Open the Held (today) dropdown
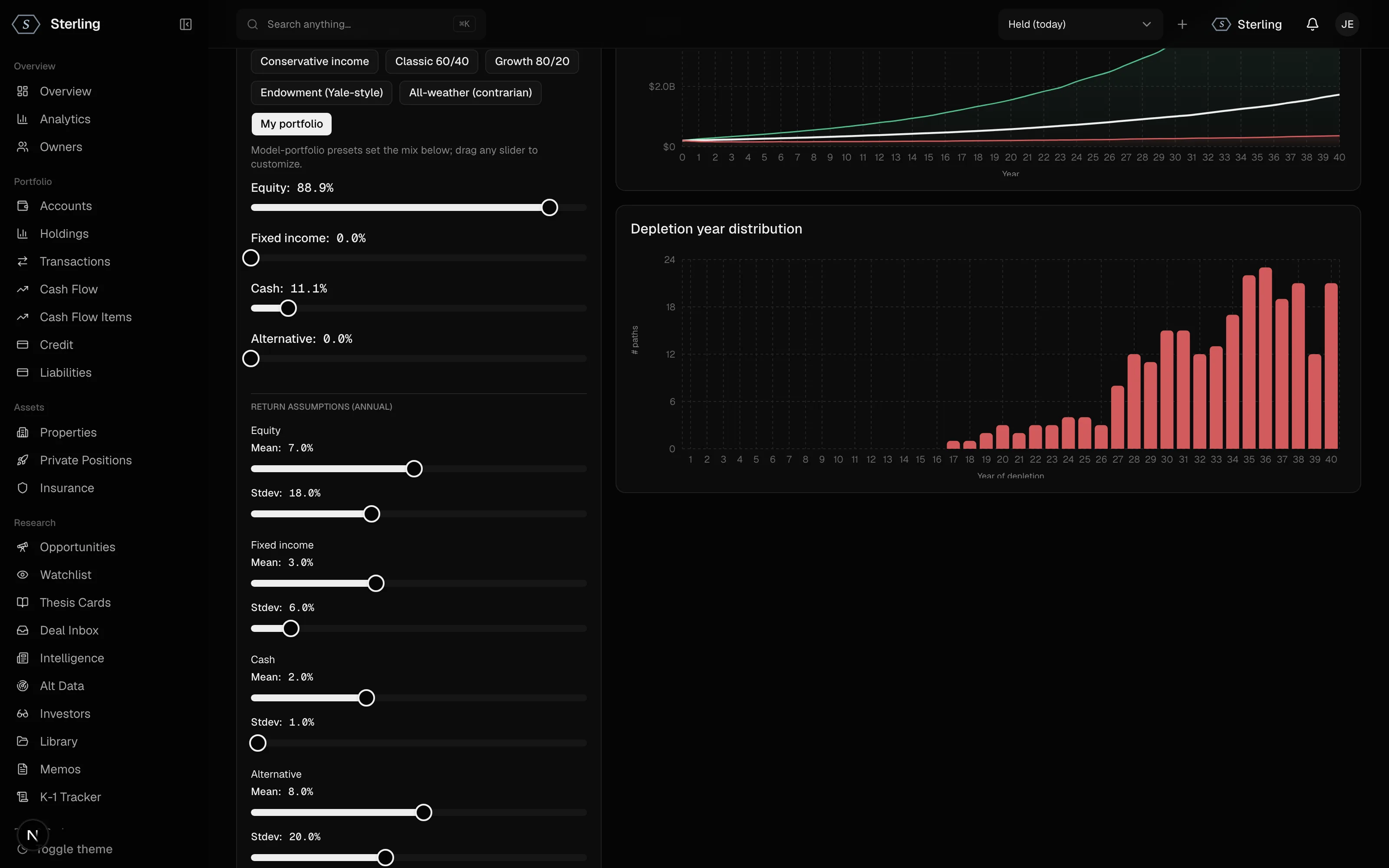Image resolution: width=1389 pixels, height=868 pixels. pyautogui.click(x=1080, y=24)
